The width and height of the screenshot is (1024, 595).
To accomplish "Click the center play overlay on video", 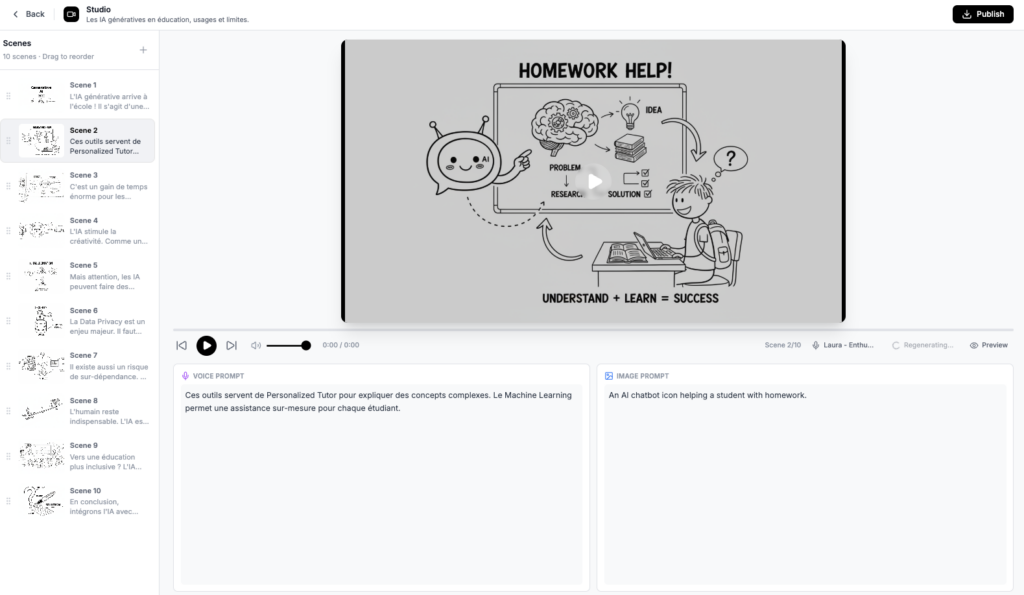I will pos(594,181).
